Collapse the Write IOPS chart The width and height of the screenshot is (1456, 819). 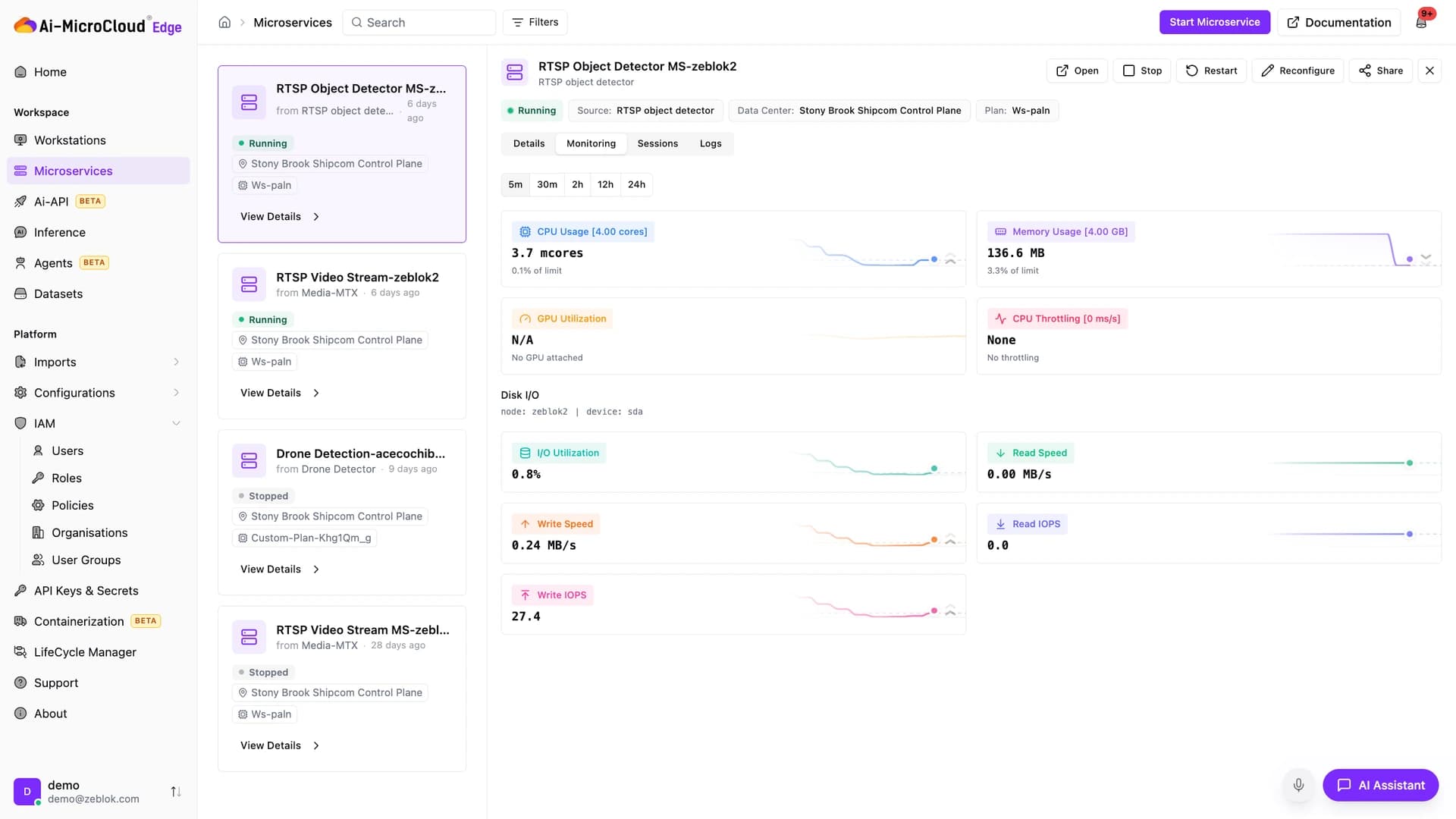[950, 610]
